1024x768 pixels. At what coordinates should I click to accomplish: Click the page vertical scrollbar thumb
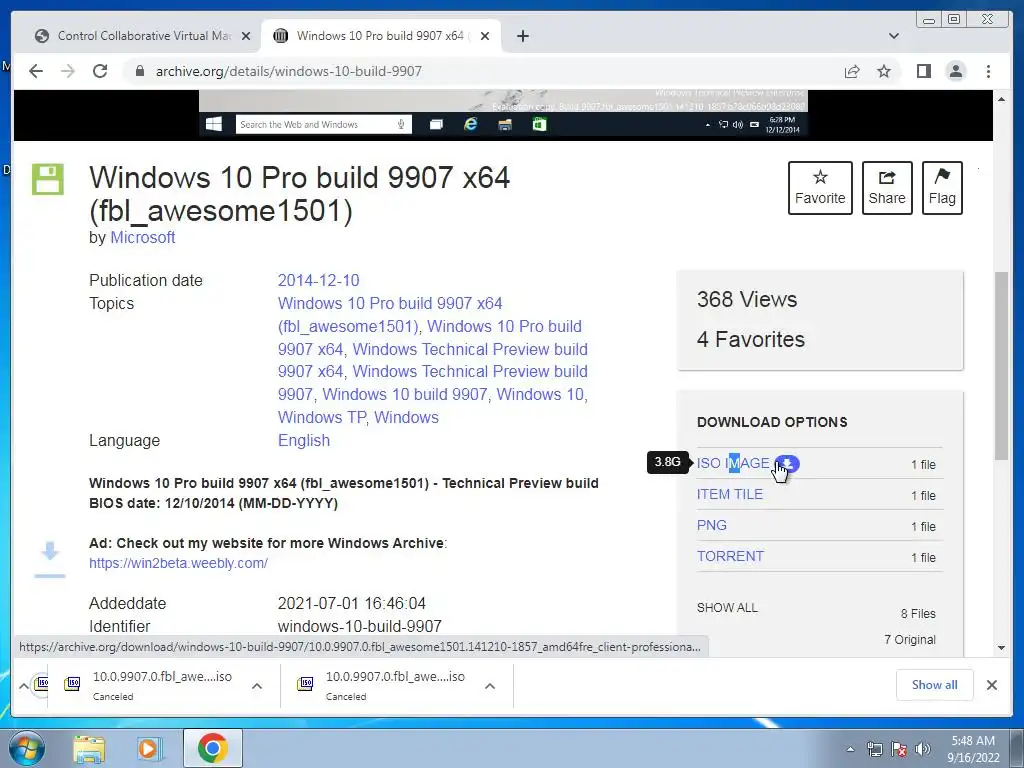click(x=1001, y=366)
